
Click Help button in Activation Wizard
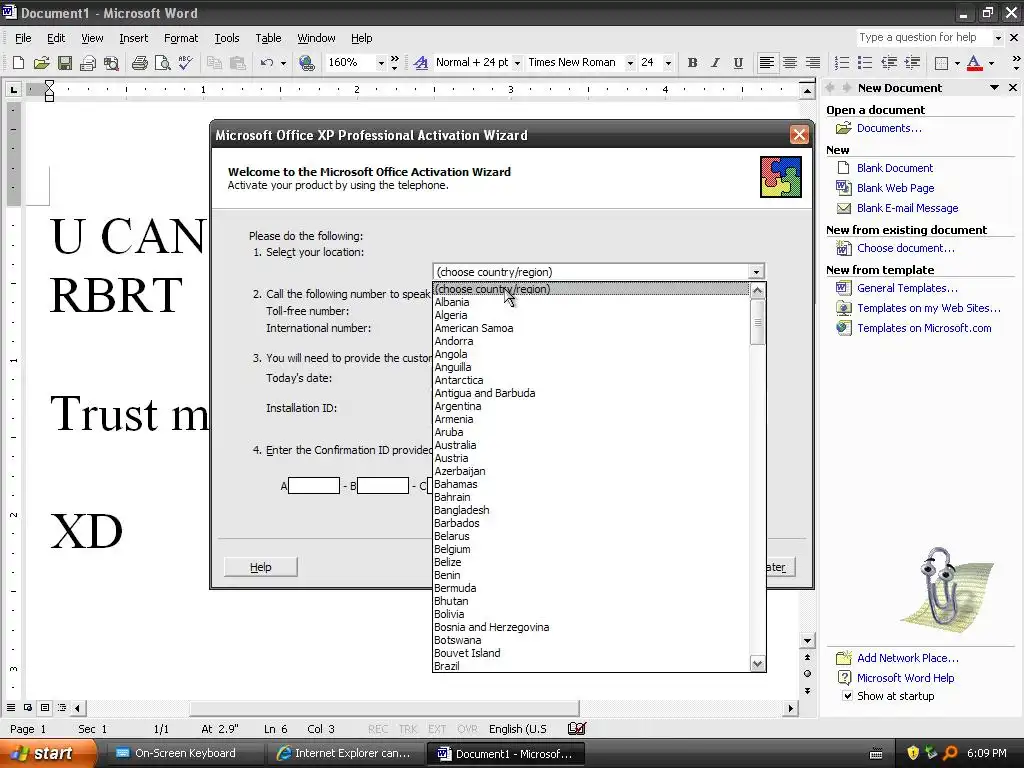click(261, 567)
